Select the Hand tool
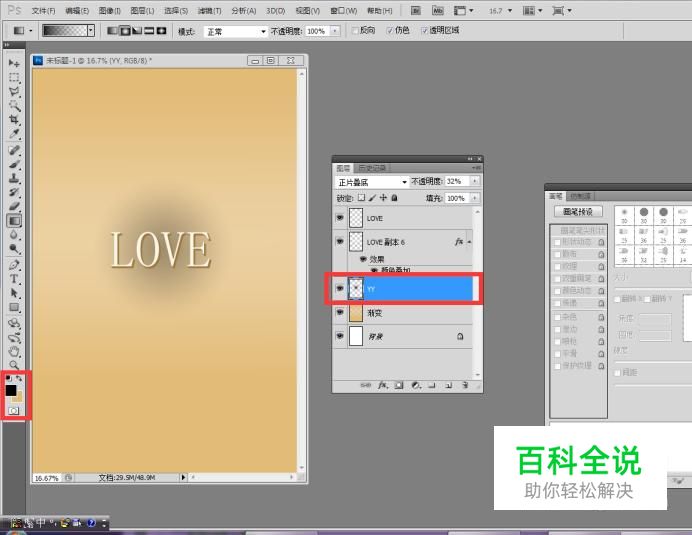 [x=14, y=352]
